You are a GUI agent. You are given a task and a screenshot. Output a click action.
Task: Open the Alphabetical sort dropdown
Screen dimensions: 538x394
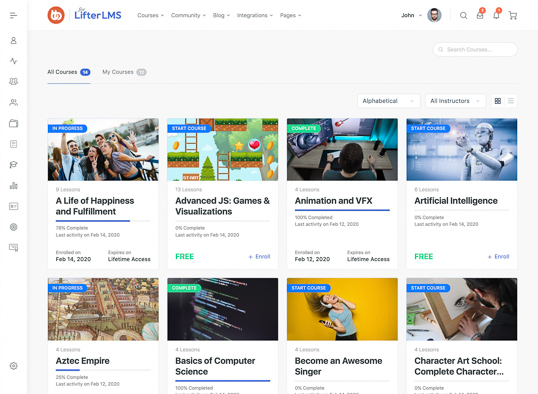click(x=389, y=101)
